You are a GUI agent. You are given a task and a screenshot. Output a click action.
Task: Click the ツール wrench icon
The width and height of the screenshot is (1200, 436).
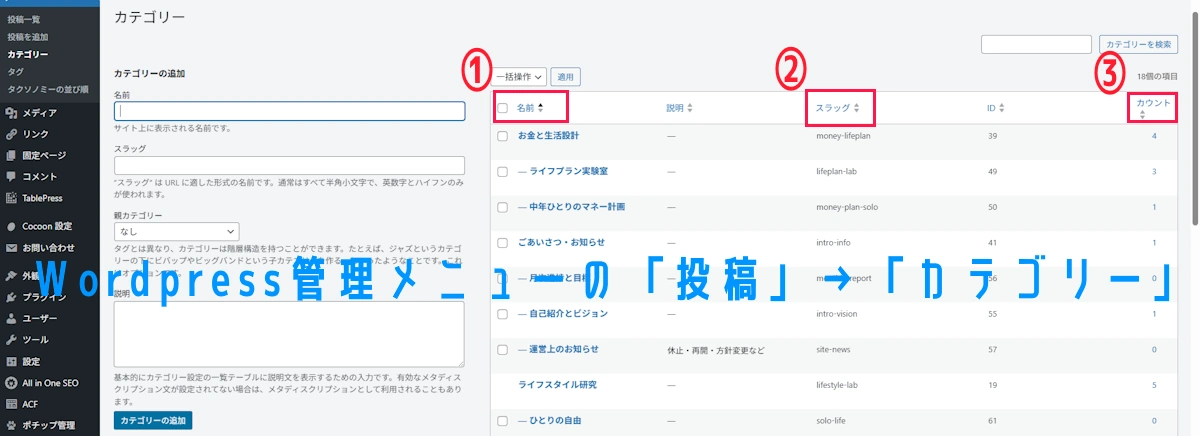click(x=11, y=340)
